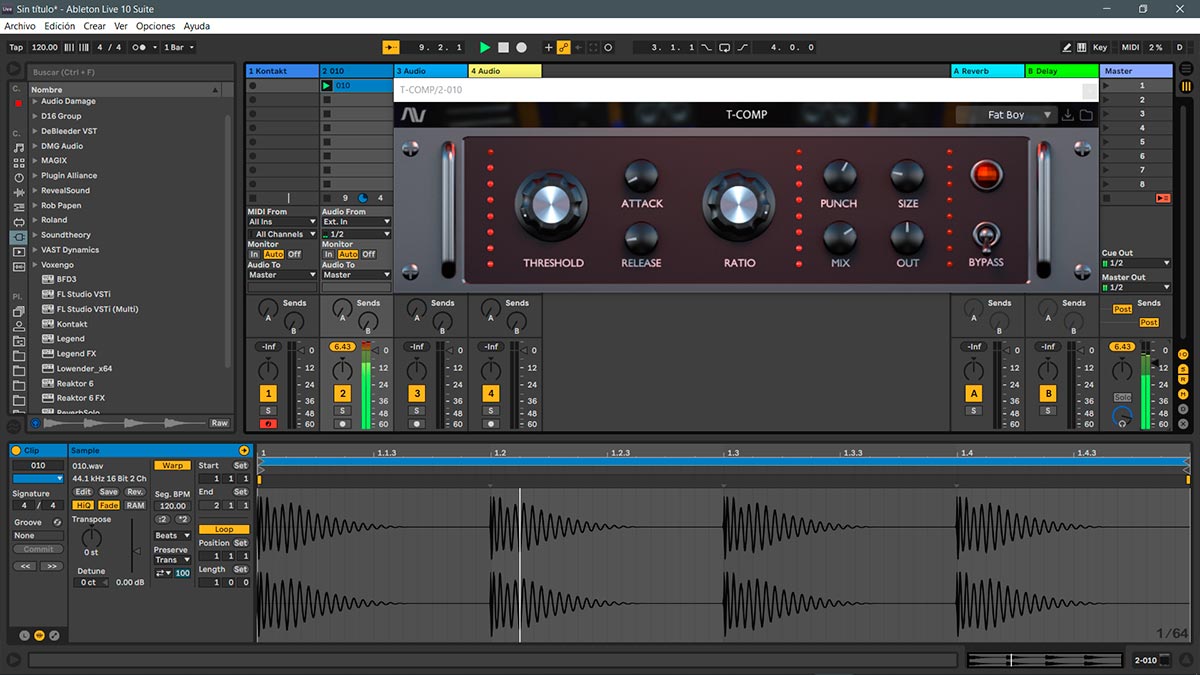Open the Archivo menu
Screen dimensions: 1200x675
click(x=20, y=26)
